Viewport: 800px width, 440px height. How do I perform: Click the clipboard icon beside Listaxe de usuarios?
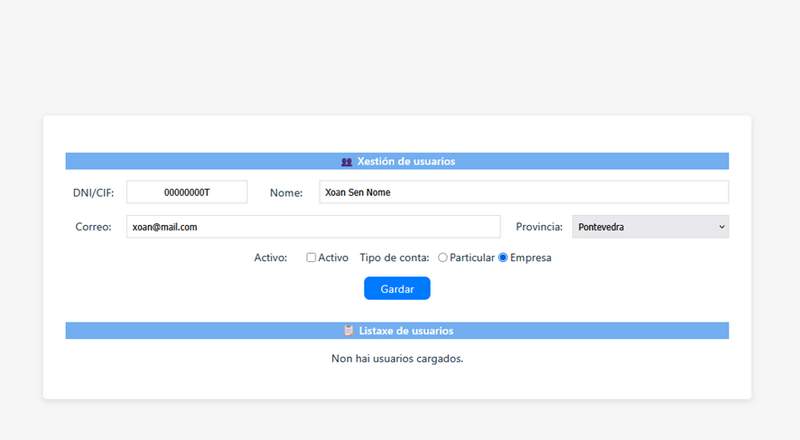(348, 331)
